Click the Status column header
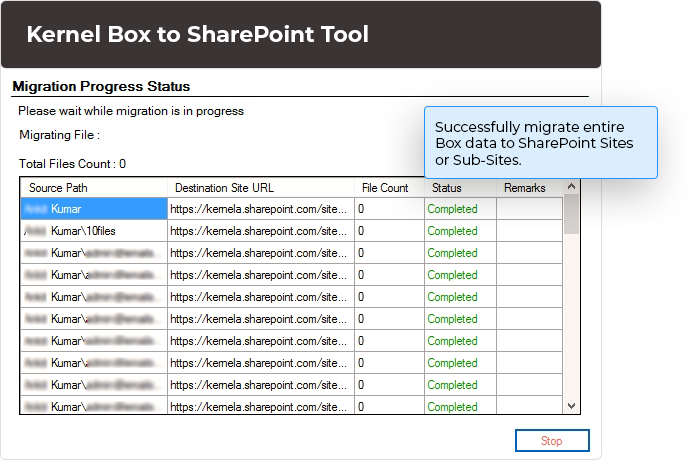 point(460,188)
